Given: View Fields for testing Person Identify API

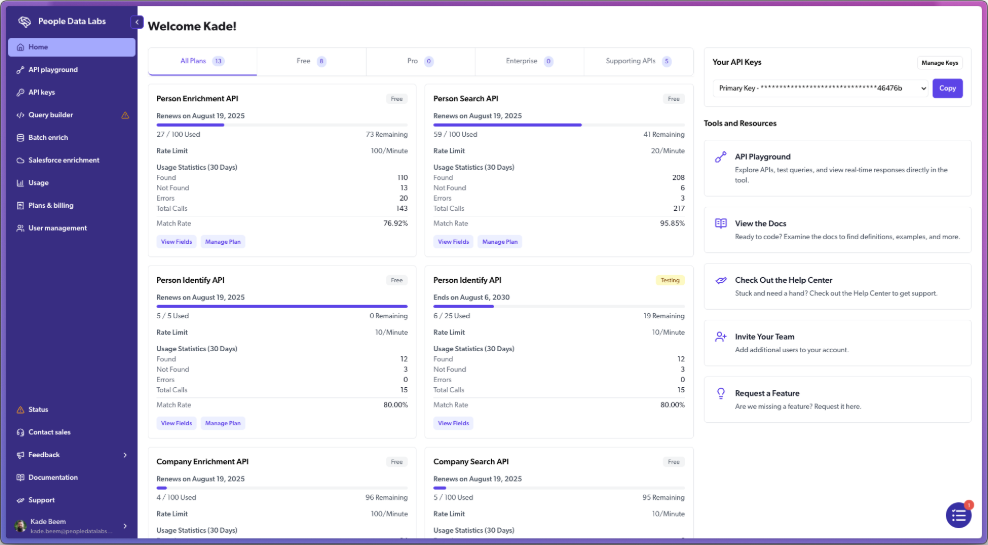Looking at the screenshot, I should coord(454,423).
